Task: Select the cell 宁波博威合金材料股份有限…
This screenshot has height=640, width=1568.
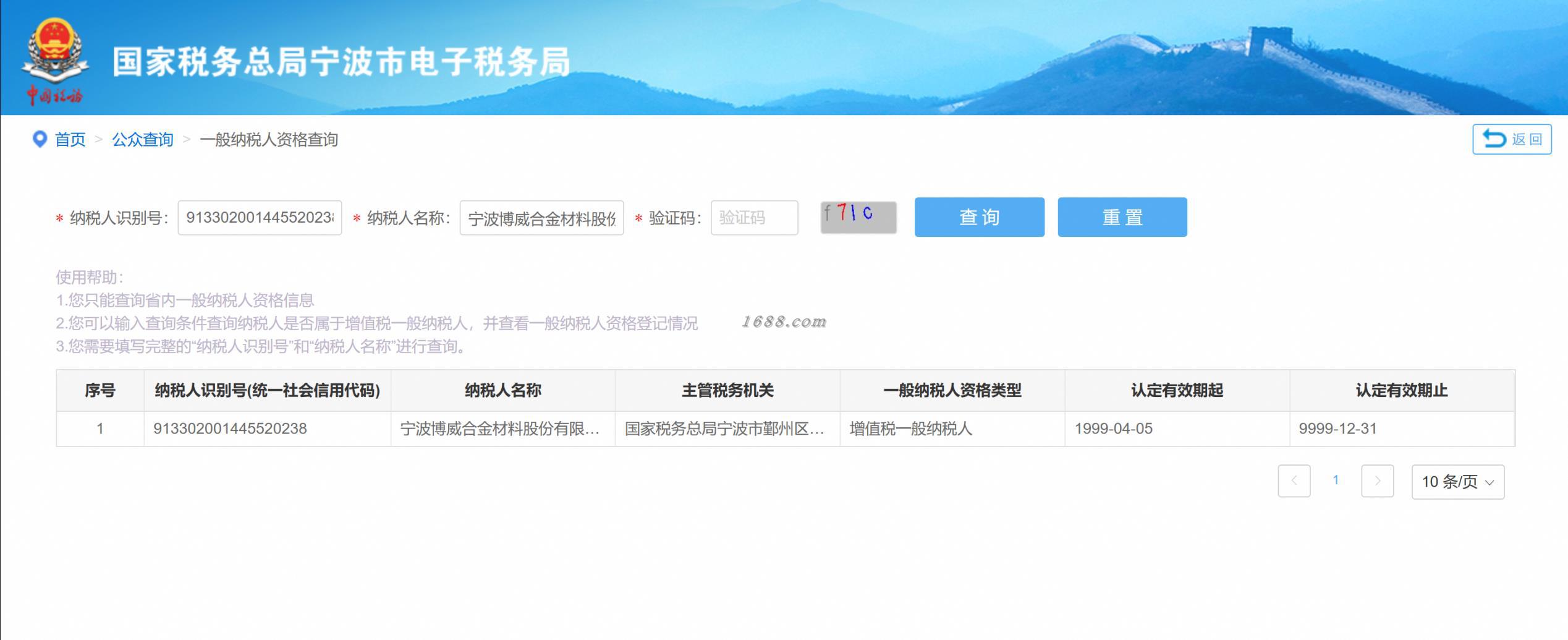Action: 503,429
